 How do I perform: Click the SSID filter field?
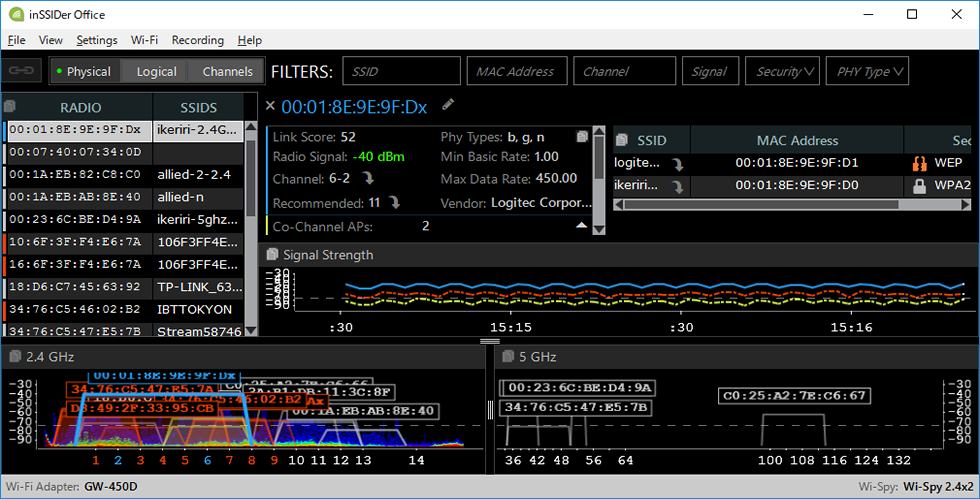pos(401,71)
